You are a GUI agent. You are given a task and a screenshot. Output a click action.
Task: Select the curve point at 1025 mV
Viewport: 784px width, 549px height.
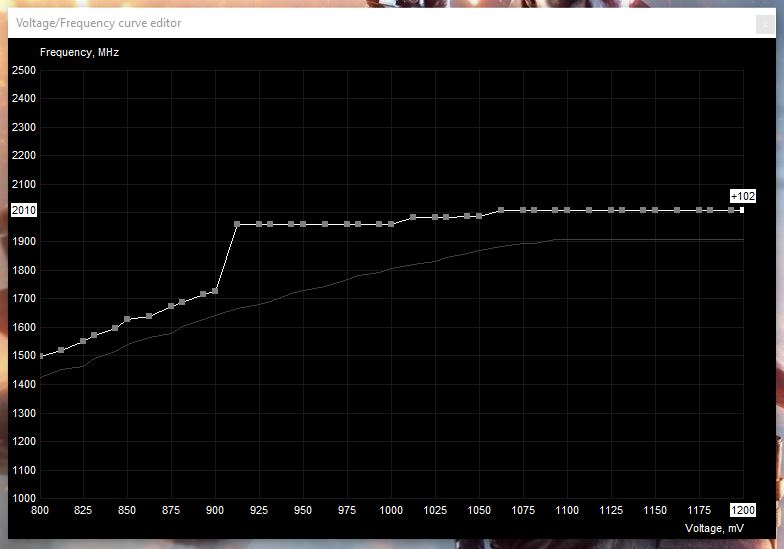pyautogui.click(x=435, y=218)
